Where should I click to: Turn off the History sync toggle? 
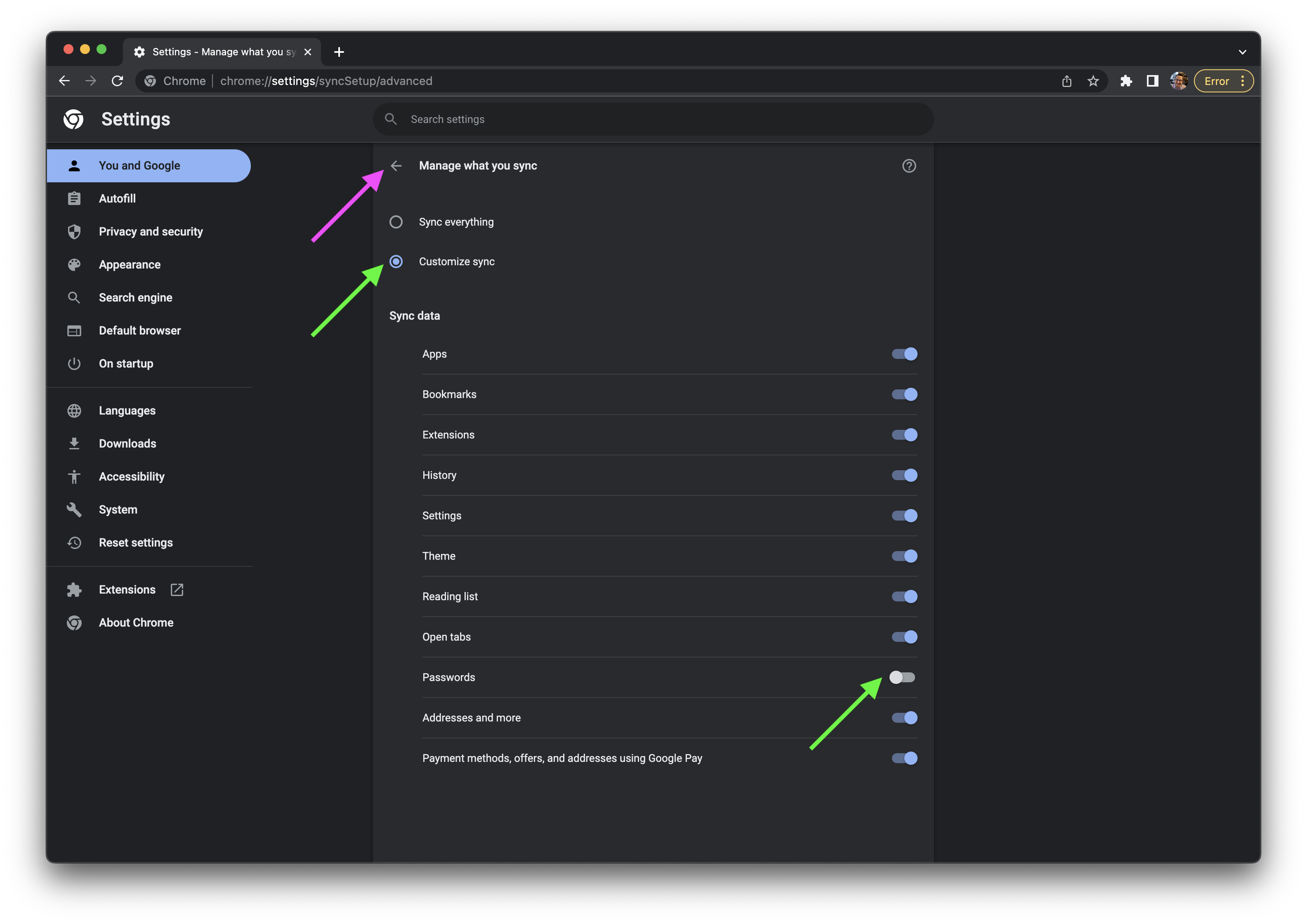tap(904, 475)
